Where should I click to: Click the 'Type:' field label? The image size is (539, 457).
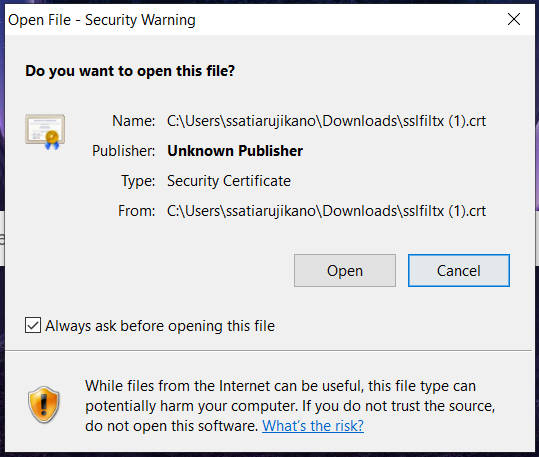(x=138, y=181)
